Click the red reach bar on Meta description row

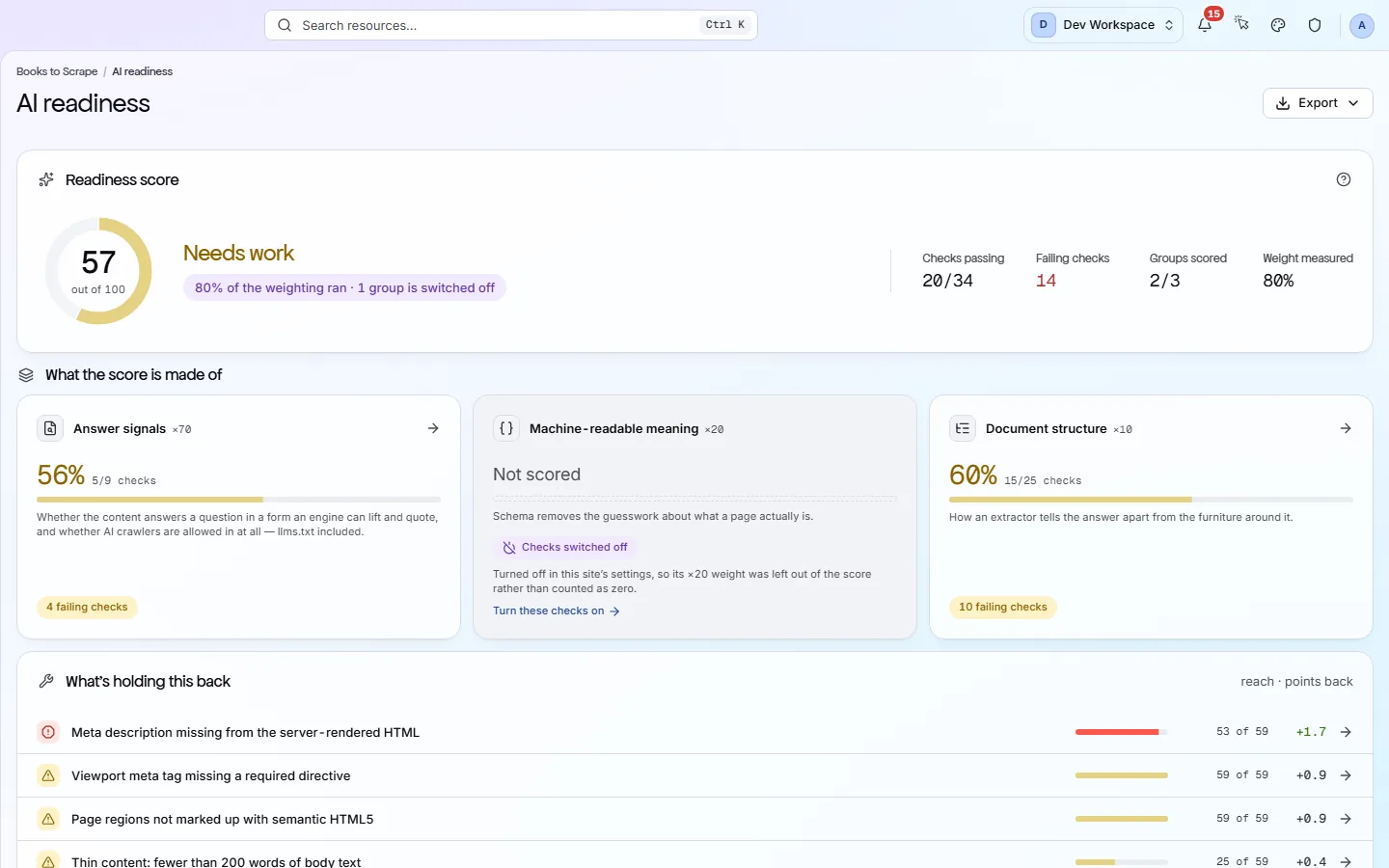coord(1121,732)
